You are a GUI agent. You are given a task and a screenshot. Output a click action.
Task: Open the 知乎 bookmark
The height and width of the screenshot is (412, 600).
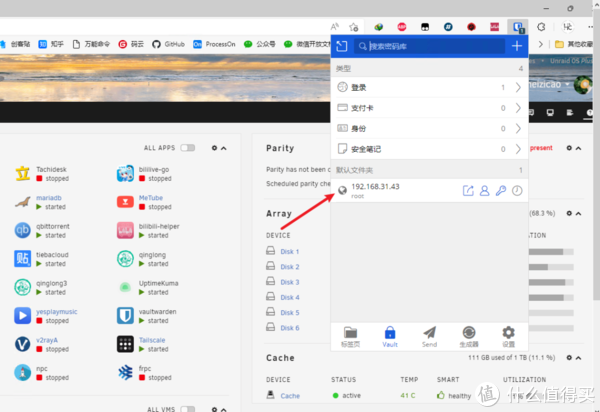pos(51,44)
